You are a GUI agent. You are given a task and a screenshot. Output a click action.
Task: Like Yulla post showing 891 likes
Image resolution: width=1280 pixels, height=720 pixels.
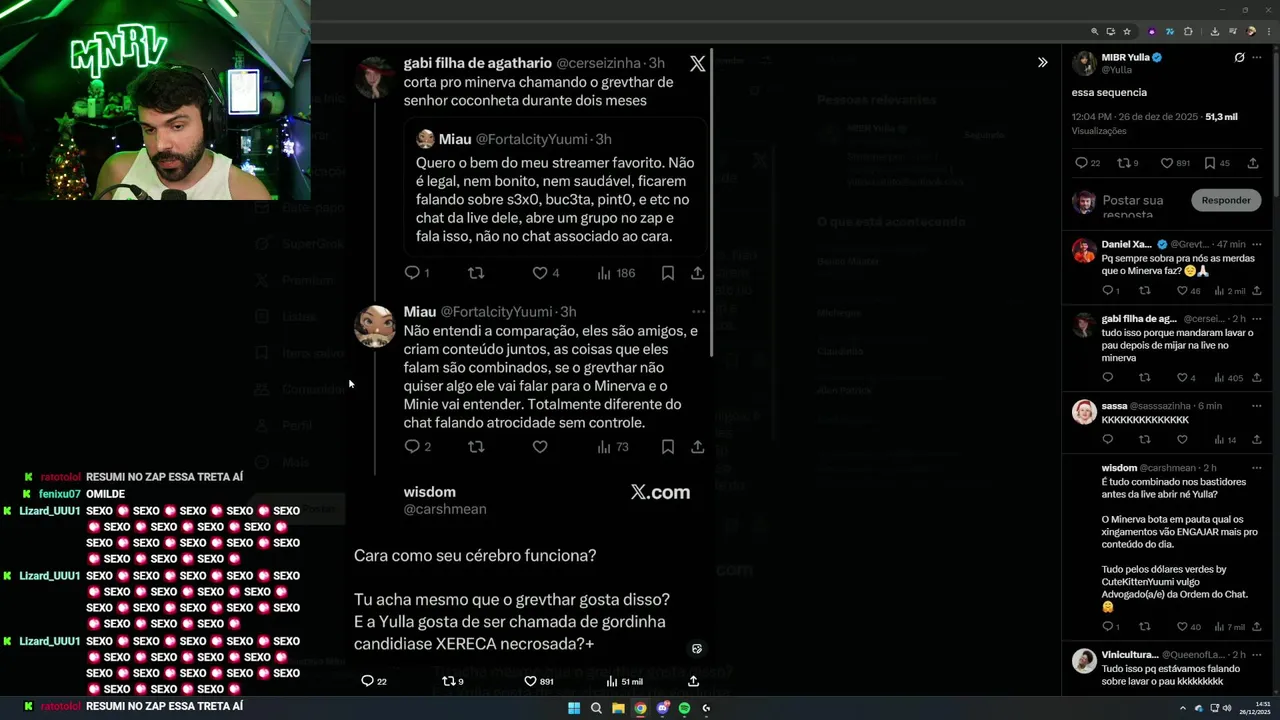(x=1175, y=163)
